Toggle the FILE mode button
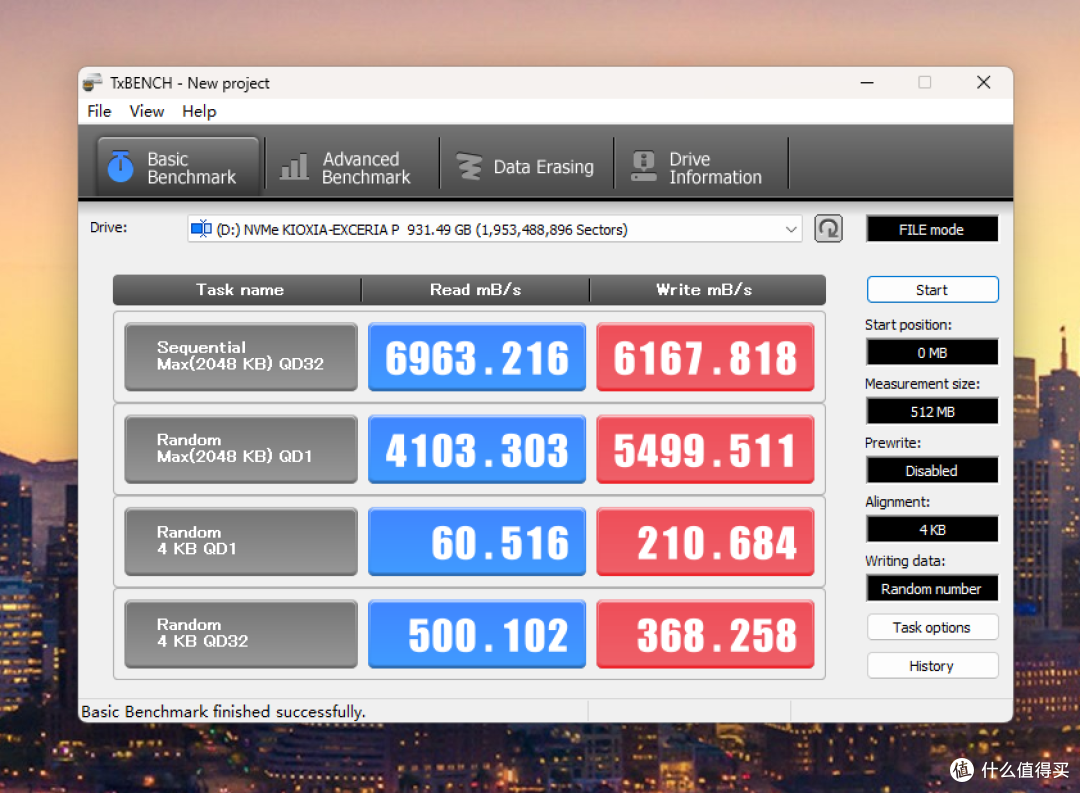 pyautogui.click(x=932, y=229)
